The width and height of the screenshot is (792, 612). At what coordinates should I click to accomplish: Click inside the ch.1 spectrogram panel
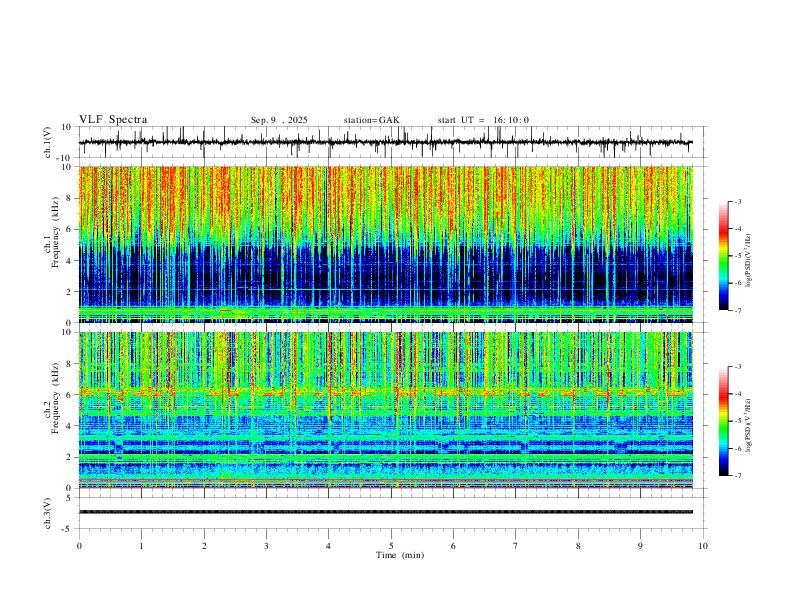385,244
